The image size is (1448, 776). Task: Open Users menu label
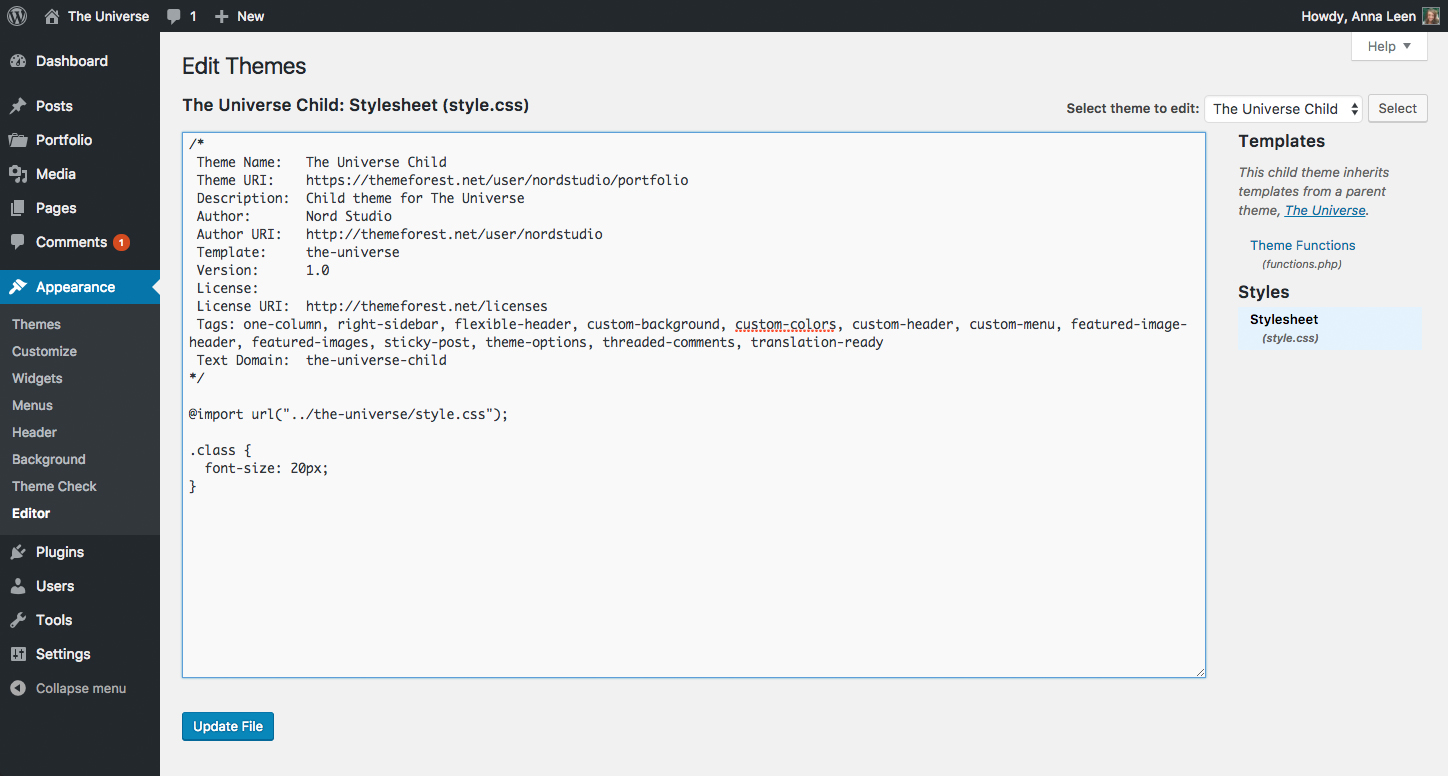pyautogui.click(x=55, y=586)
